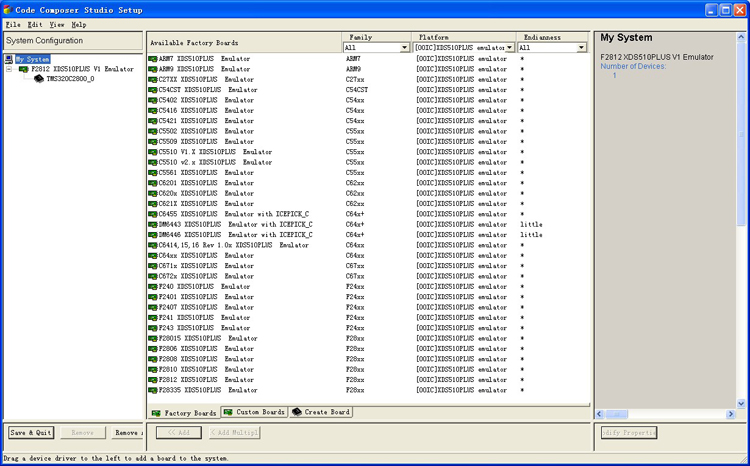Click the right pane scroll-up arrow

point(741,37)
